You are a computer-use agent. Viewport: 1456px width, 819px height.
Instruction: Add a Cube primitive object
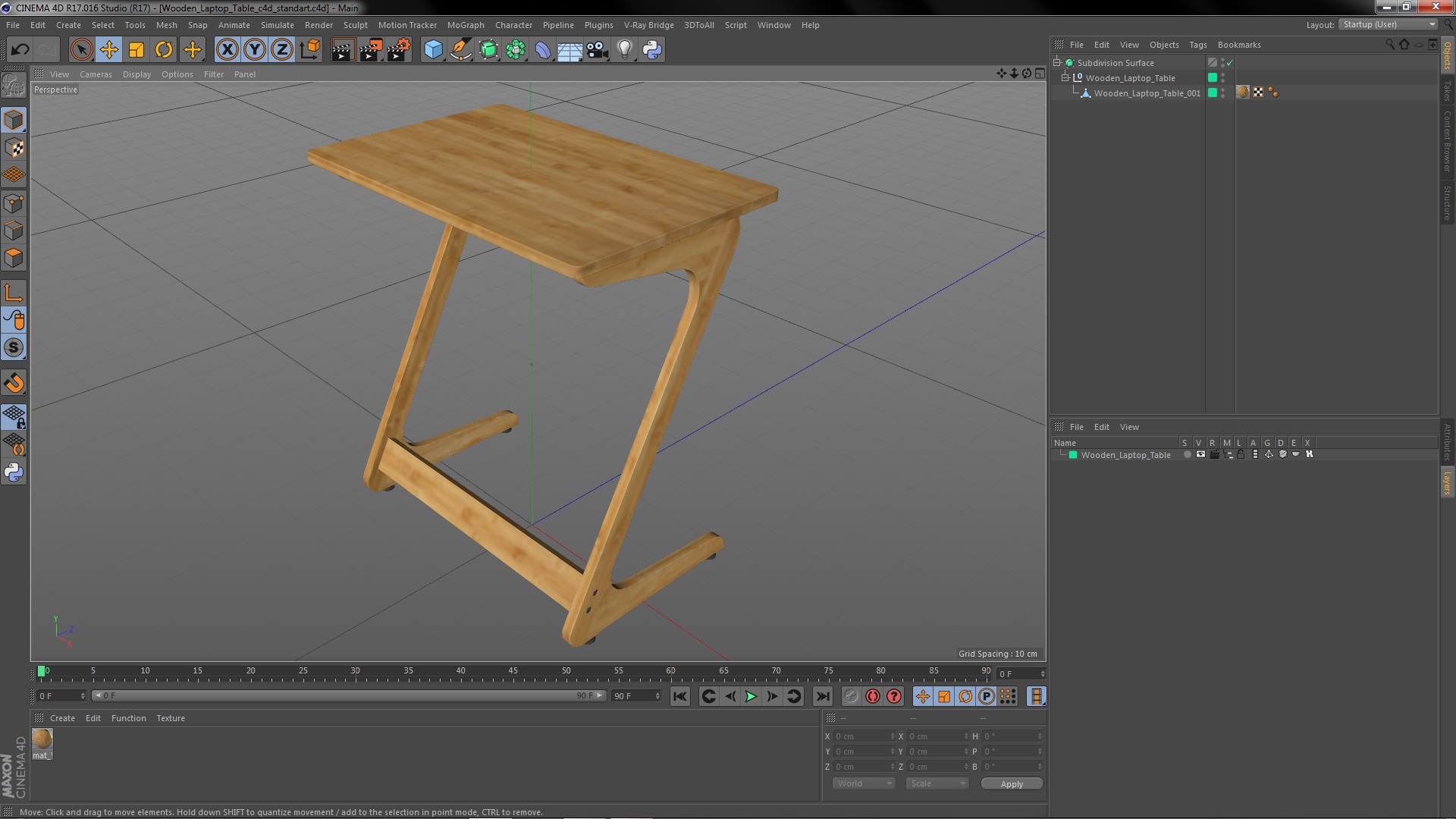tap(433, 50)
